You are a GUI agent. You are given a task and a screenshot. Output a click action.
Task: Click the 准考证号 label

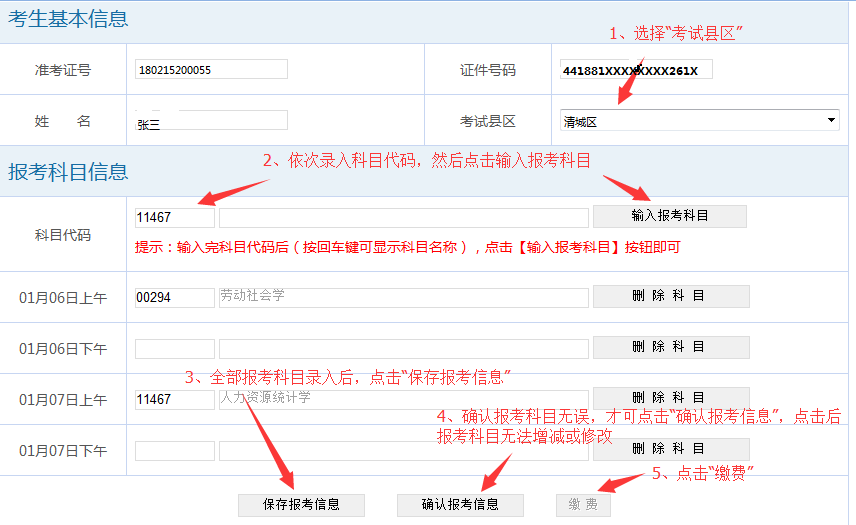pyautogui.click(x=63, y=70)
